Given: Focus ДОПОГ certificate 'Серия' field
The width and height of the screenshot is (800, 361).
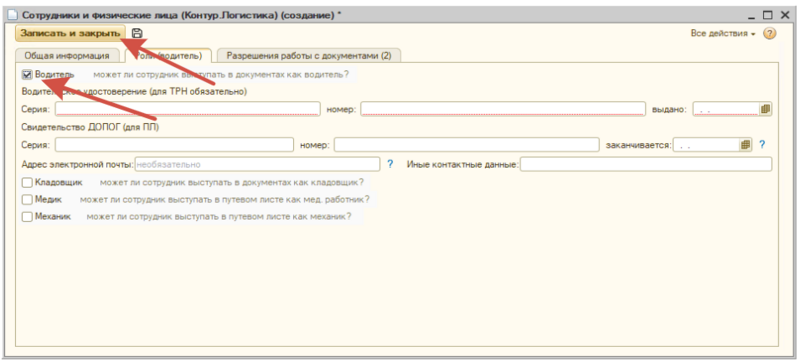Looking at the screenshot, I should click(174, 145).
